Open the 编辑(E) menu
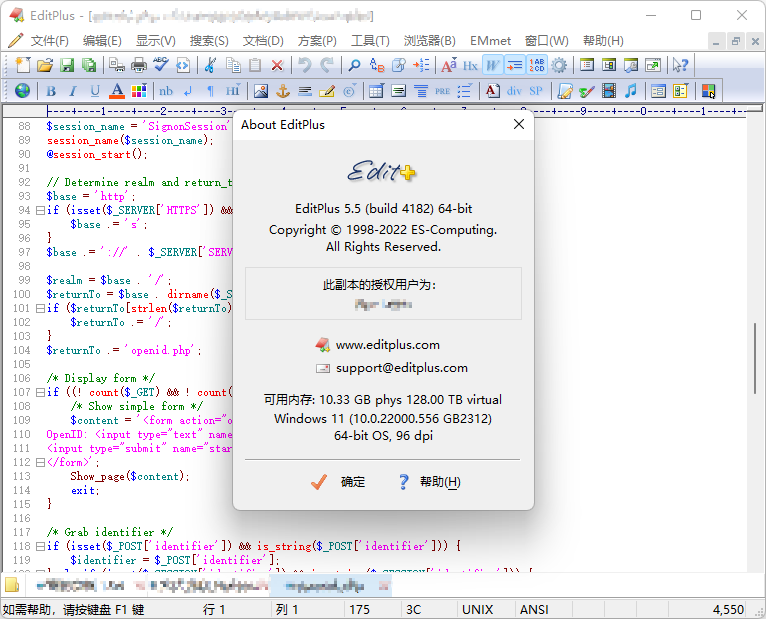The width and height of the screenshot is (766, 619). (102, 41)
